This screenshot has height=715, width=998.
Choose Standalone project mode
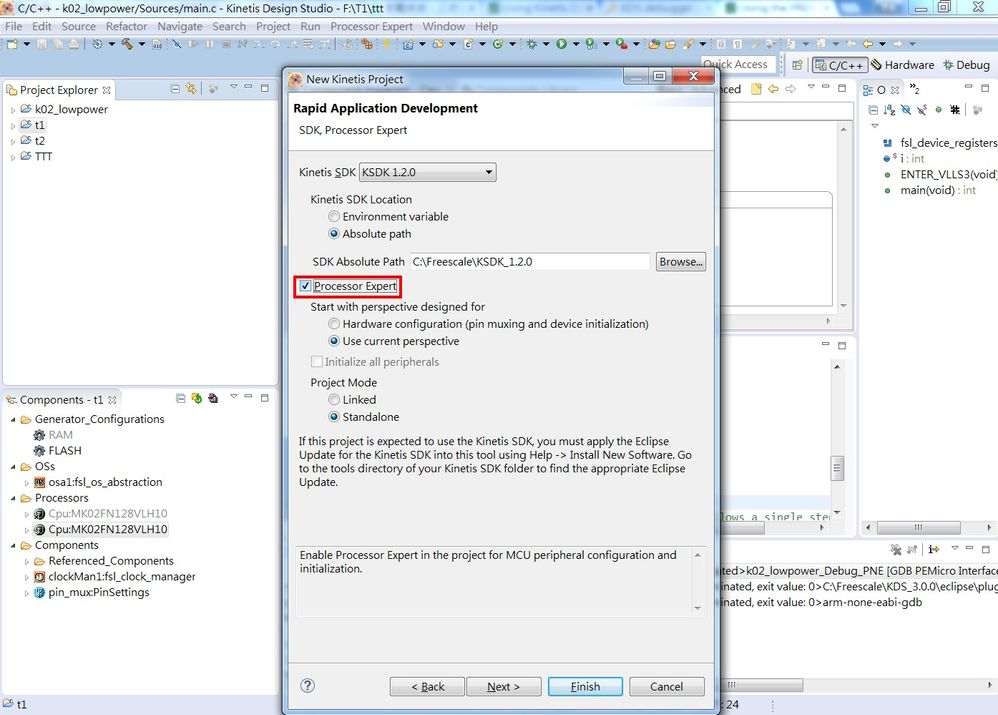coord(334,416)
